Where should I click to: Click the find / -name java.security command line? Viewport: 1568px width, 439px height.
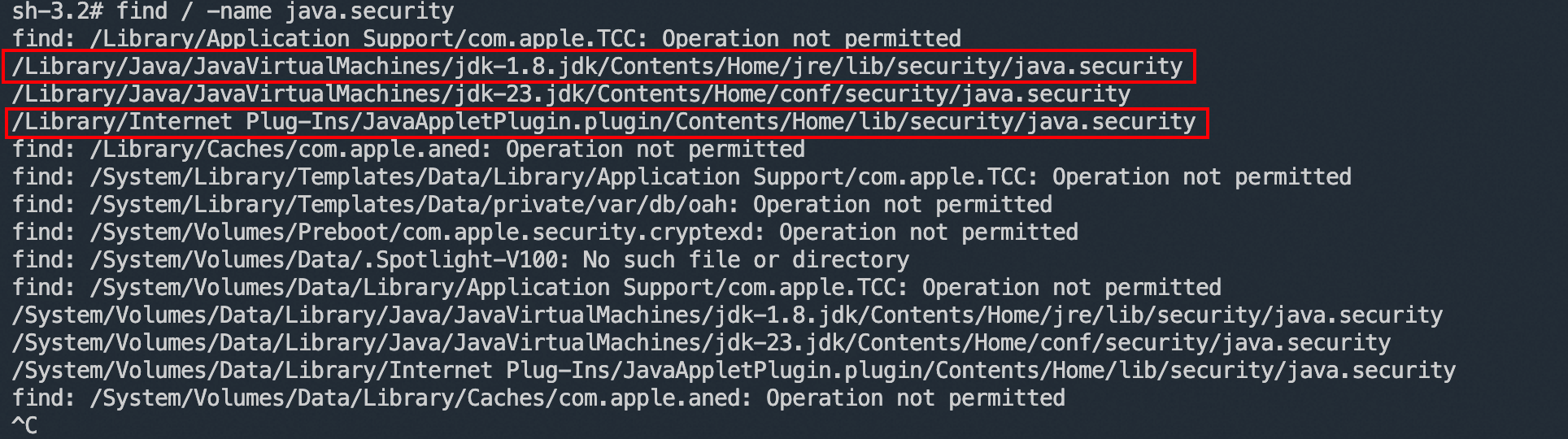pos(233,11)
